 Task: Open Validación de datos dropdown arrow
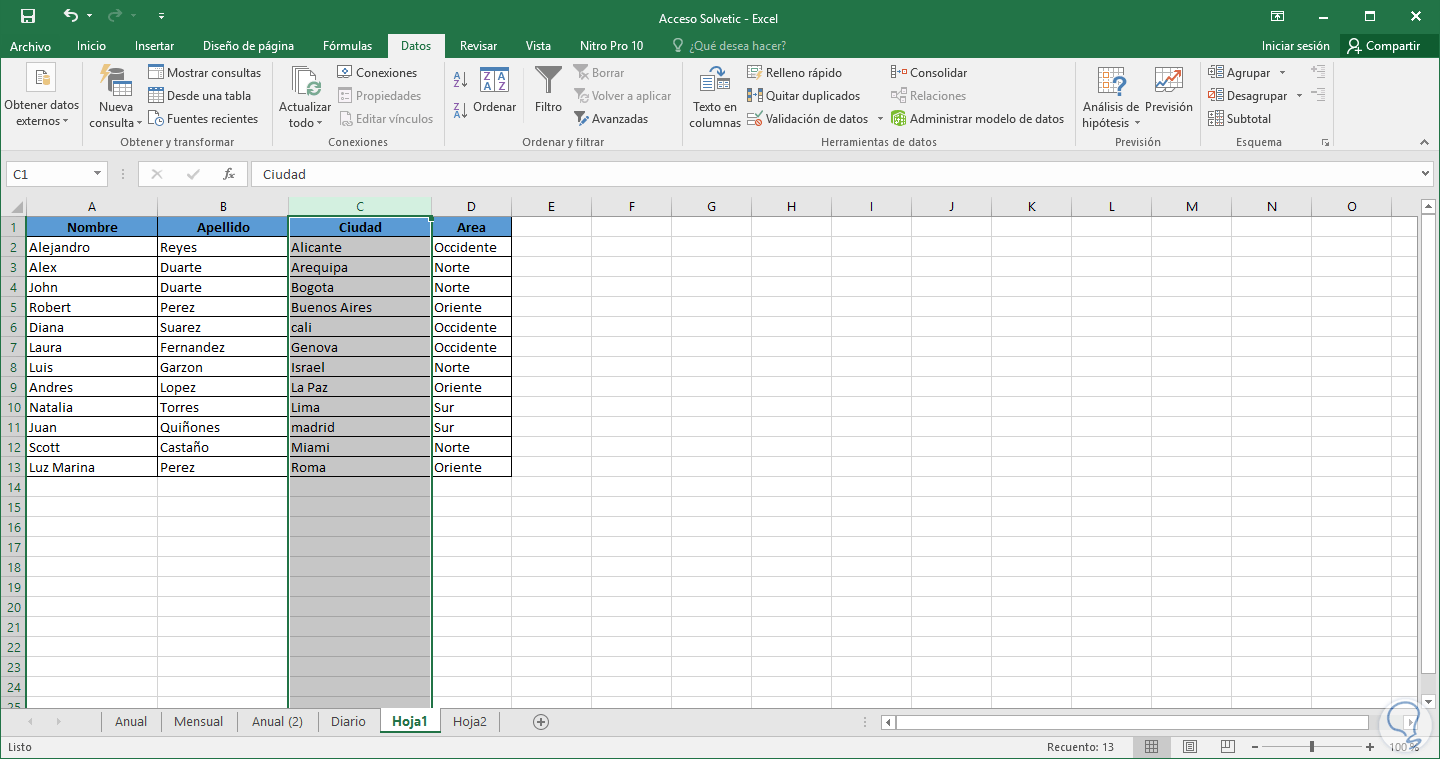click(880, 118)
